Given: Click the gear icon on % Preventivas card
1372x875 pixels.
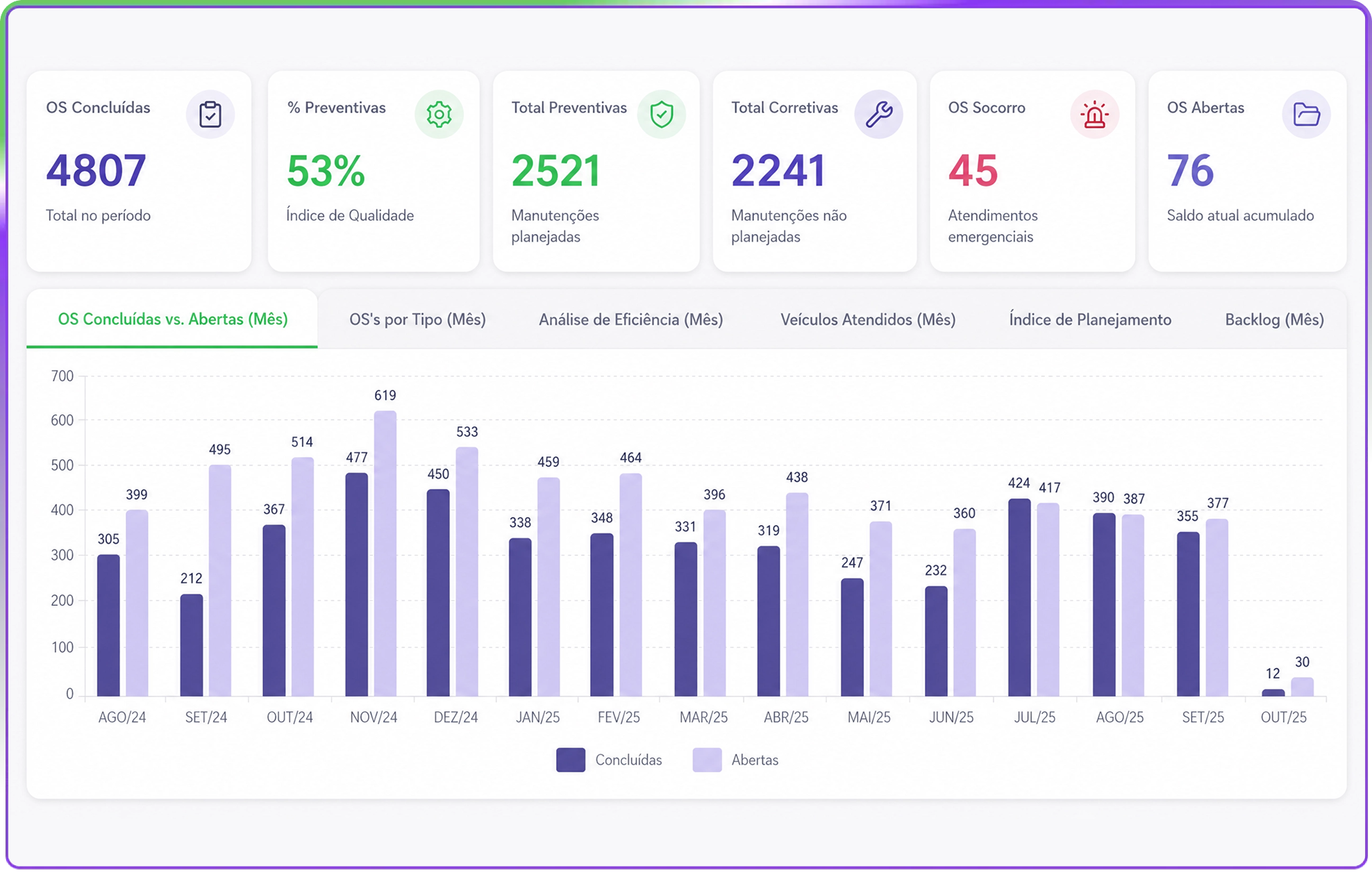Looking at the screenshot, I should (439, 115).
